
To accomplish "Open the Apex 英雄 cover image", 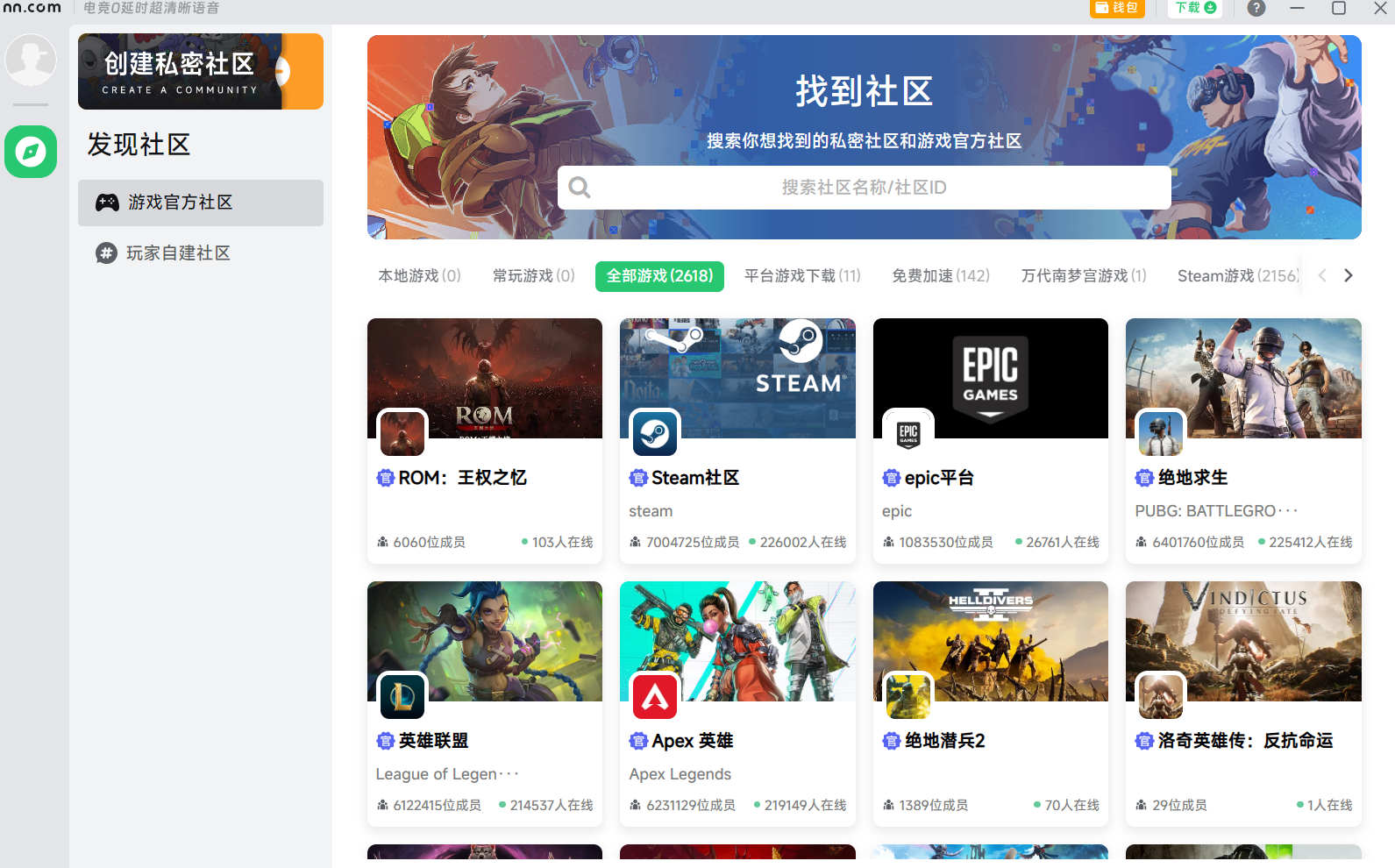I will coord(737,641).
